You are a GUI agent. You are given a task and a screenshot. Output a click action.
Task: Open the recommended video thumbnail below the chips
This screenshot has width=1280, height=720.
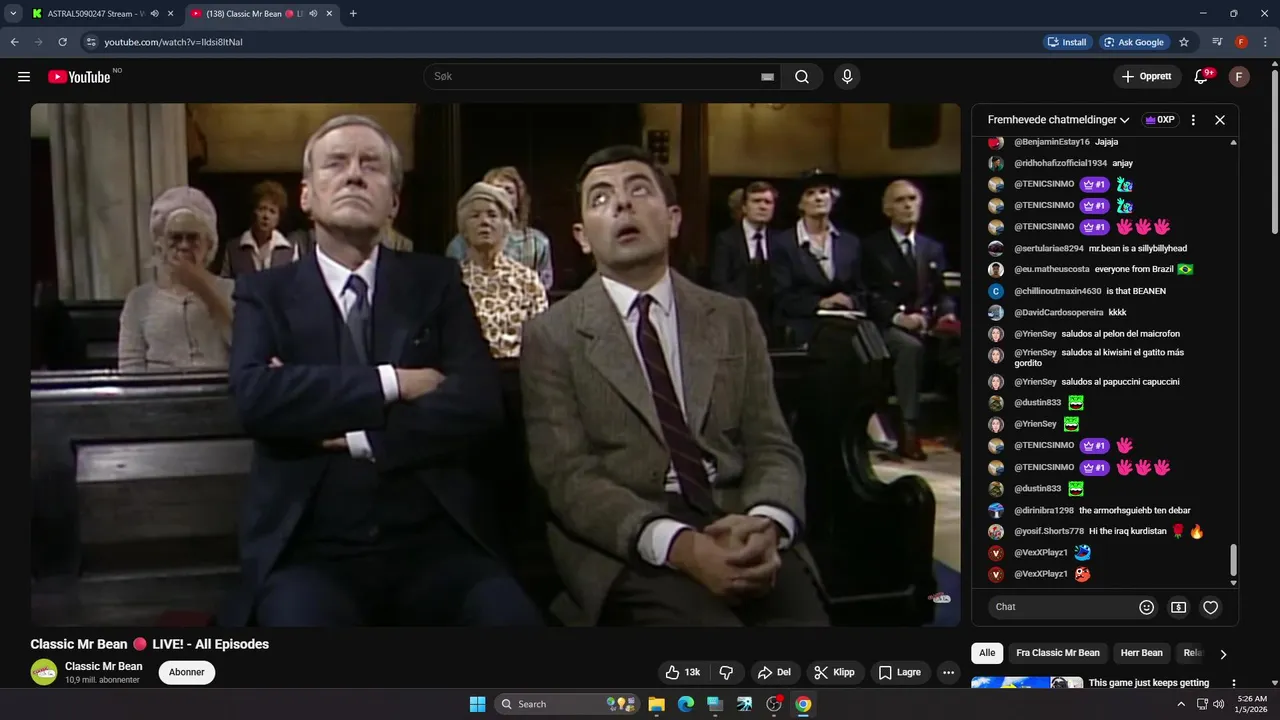point(1027,684)
